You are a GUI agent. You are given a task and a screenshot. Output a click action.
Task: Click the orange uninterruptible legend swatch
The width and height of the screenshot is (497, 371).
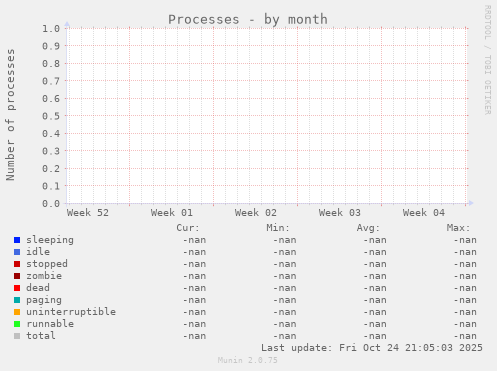point(17,312)
